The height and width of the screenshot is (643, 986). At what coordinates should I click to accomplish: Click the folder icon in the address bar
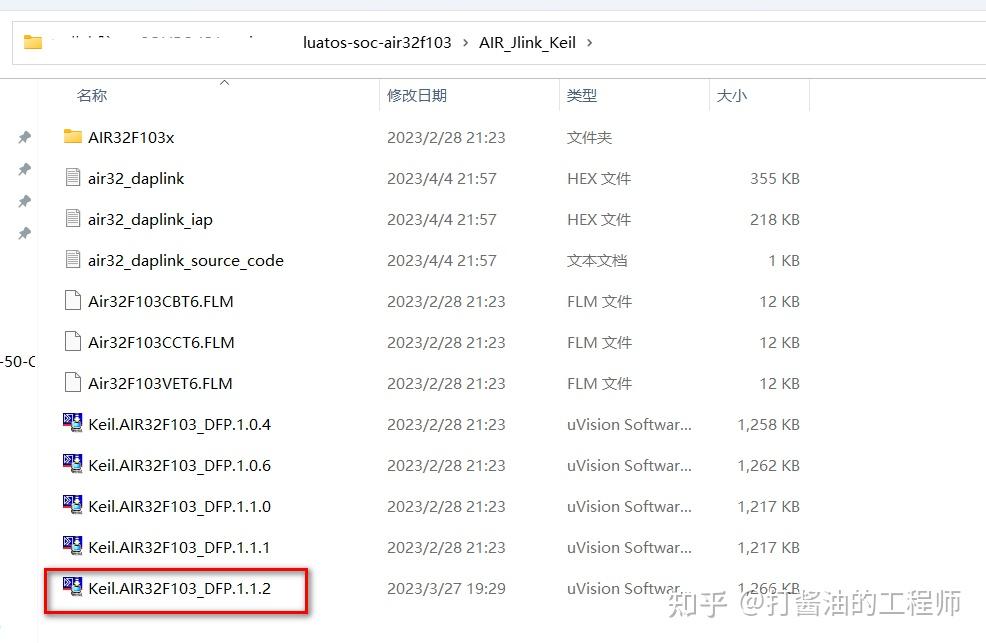click(x=33, y=42)
